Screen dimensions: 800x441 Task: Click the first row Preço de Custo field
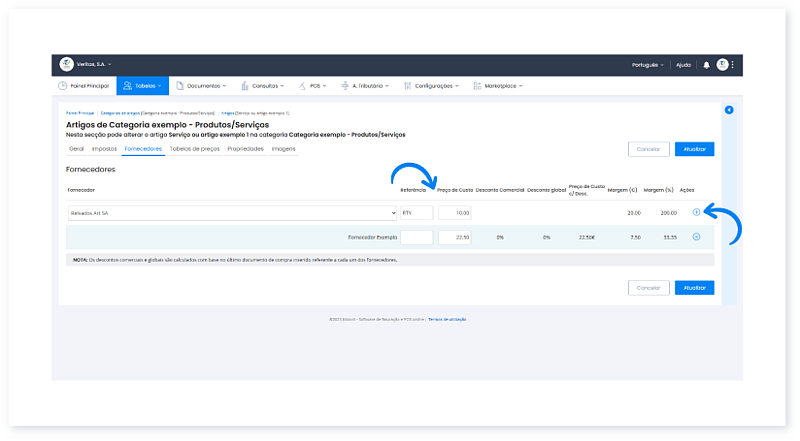(x=454, y=213)
